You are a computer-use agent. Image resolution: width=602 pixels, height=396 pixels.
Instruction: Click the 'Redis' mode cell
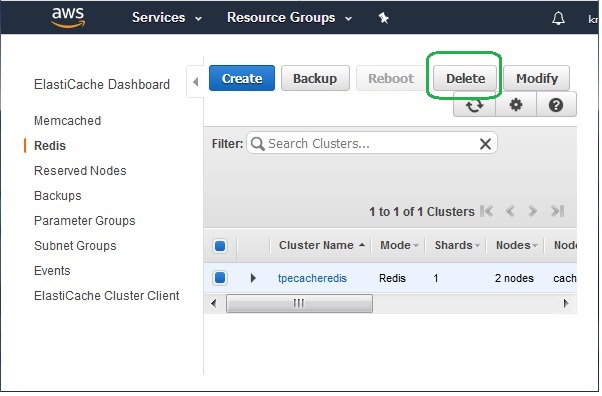click(x=392, y=278)
